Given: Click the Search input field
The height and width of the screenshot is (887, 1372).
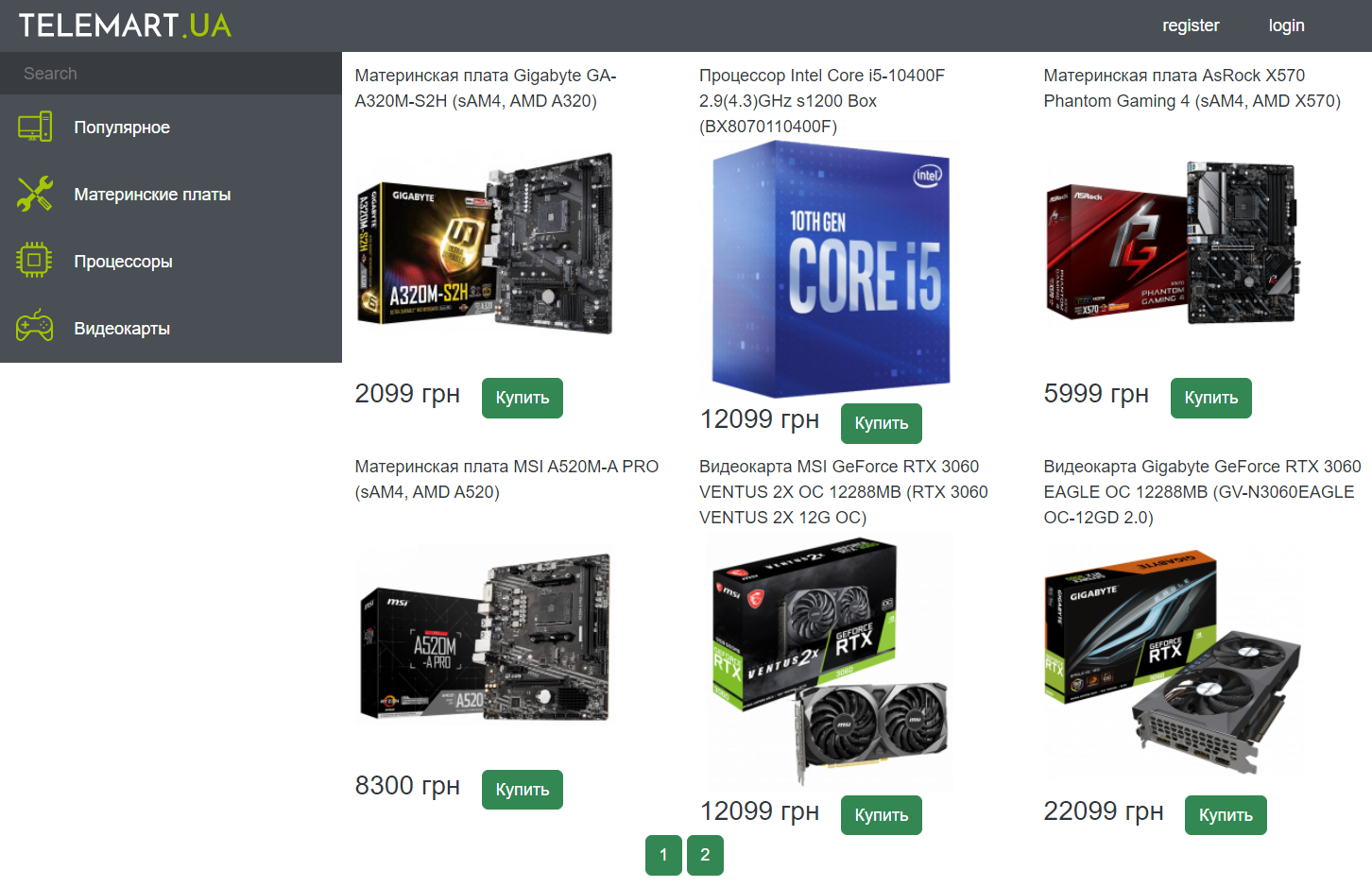Looking at the screenshot, I should click(x=171, y=74).
